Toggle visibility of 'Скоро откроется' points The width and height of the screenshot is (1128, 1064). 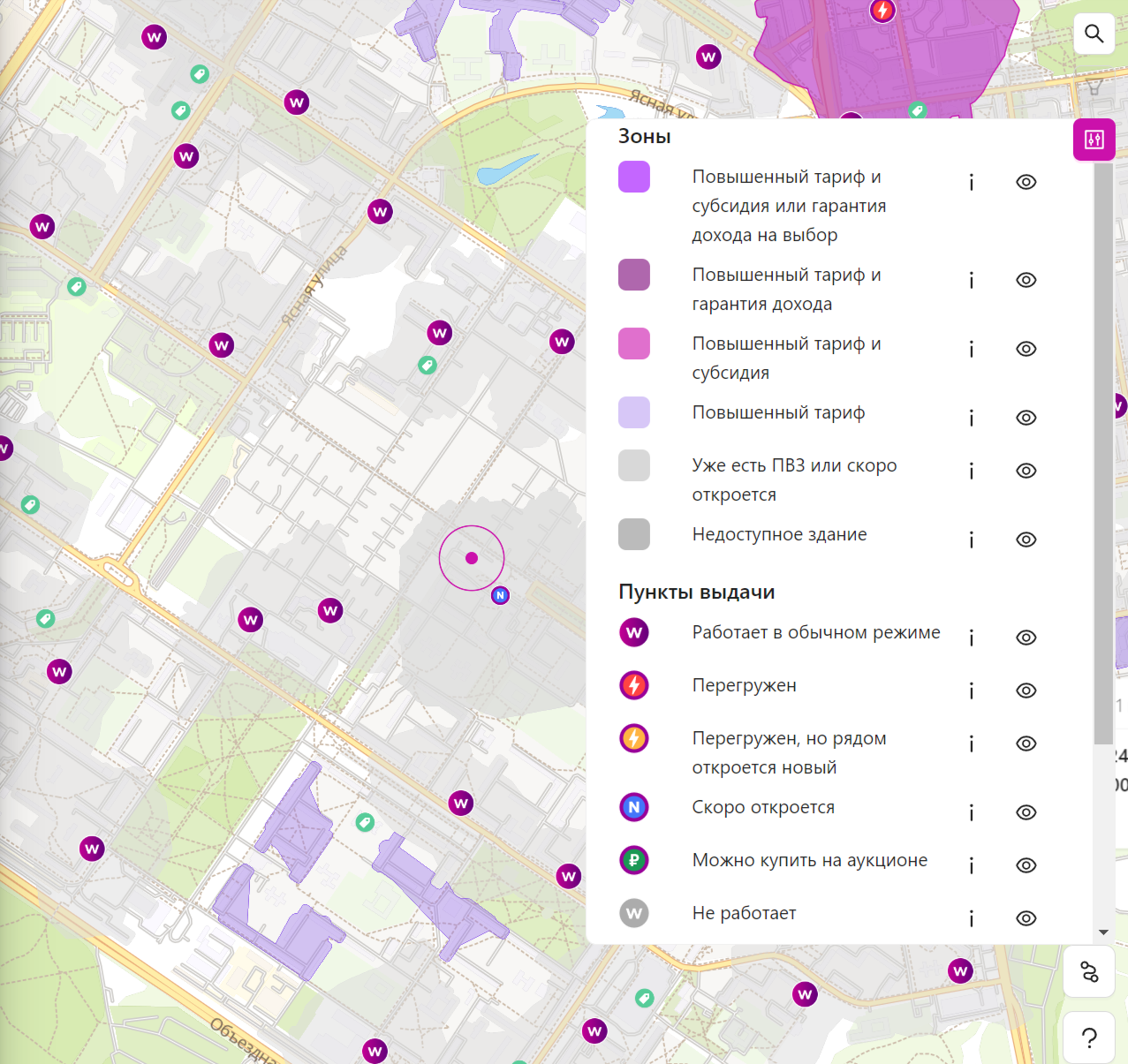pyautogui.click(x=1026, y=812)
